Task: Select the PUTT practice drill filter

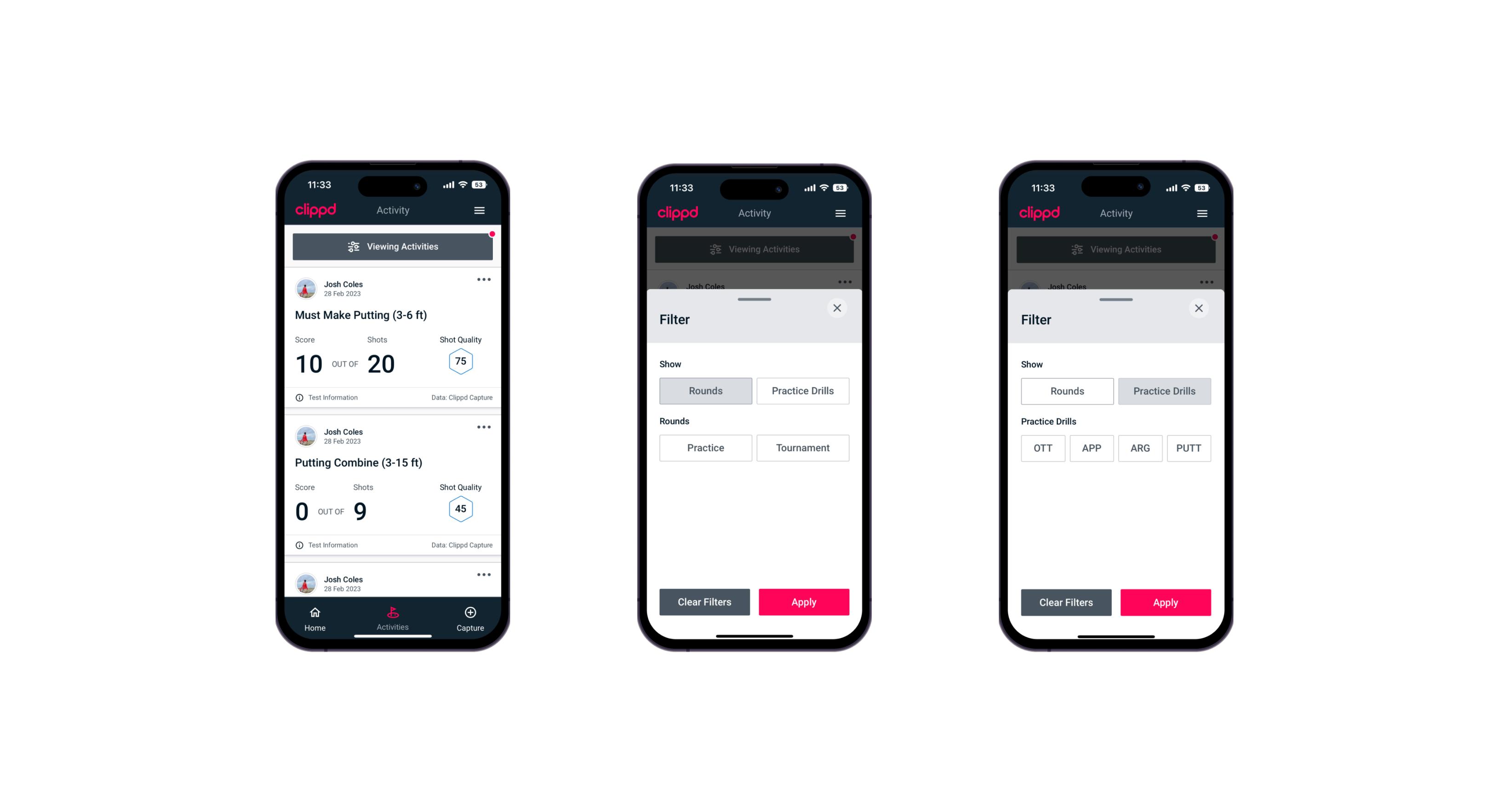Action: [1192, 448]
